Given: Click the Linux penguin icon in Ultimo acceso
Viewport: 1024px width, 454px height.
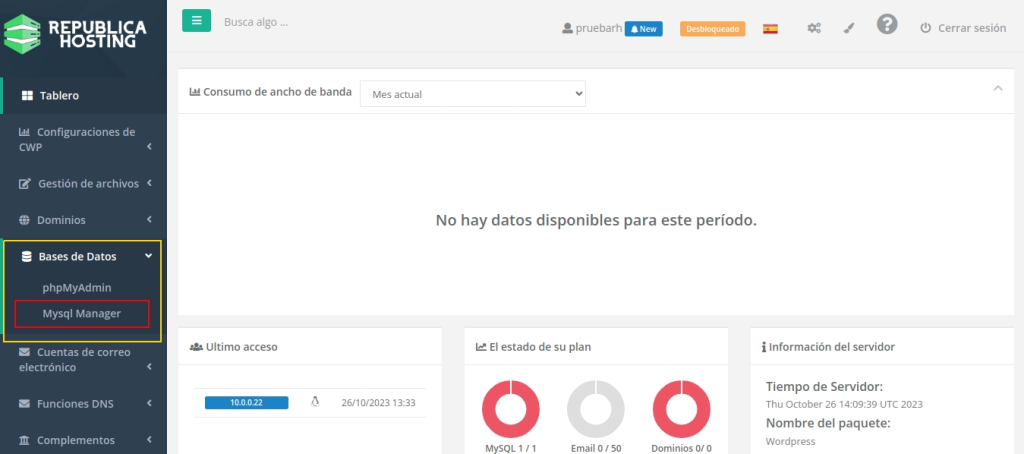Looking at the screenshot, I should [315, 403].
